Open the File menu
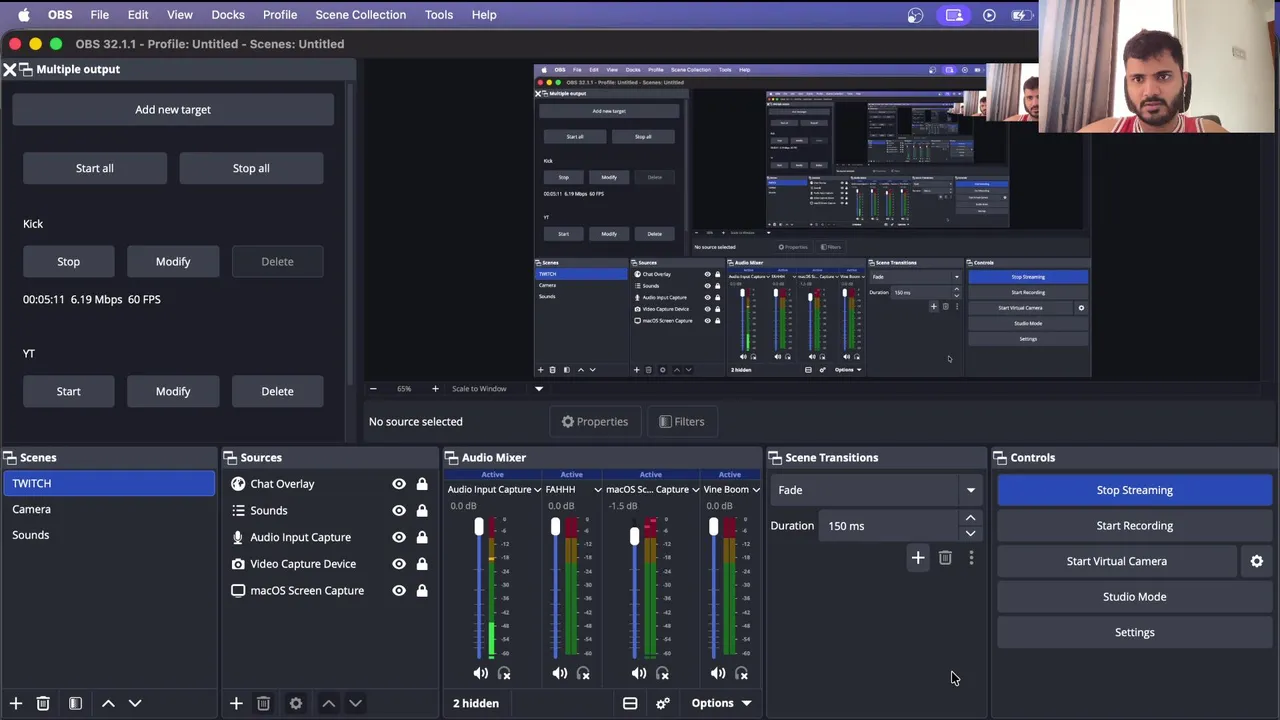This screenshot has height=720, width=1280. 100,15
